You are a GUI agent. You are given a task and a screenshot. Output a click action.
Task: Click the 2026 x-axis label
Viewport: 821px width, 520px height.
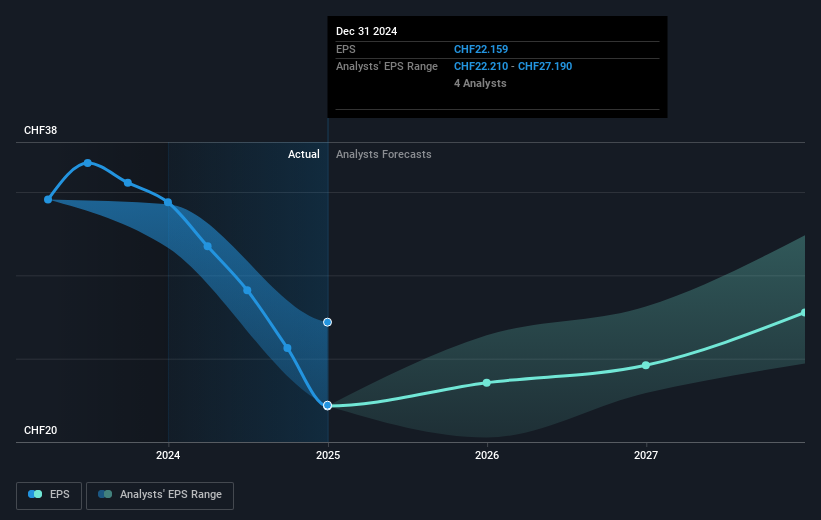click(x=487, y=455)
